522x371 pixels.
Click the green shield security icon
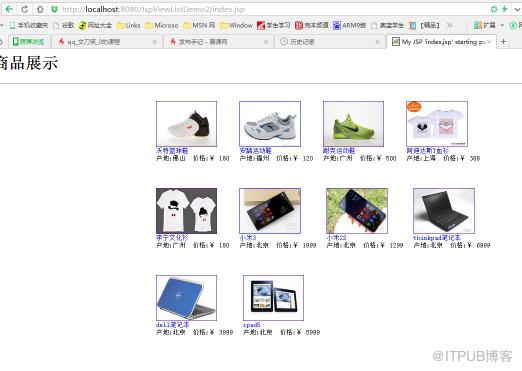click(55, 9)
